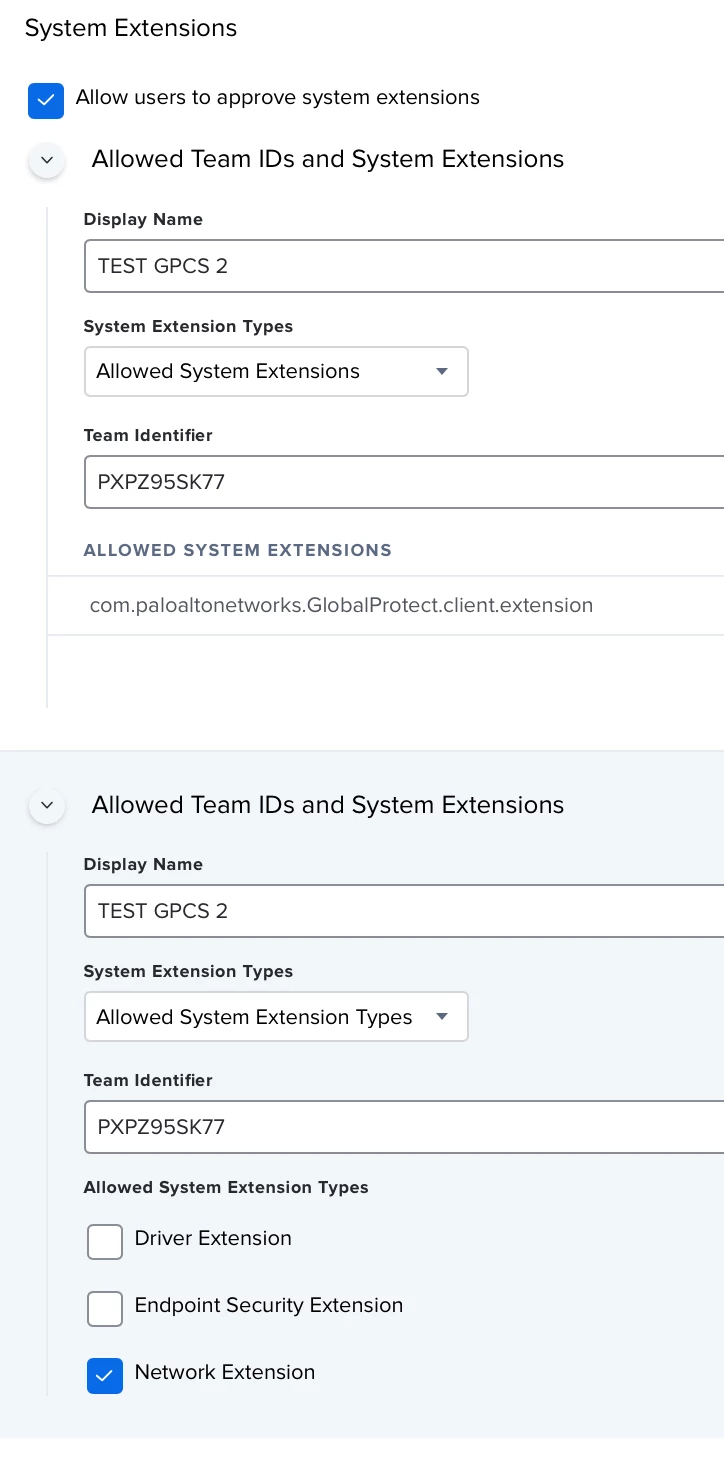Click the ALLOWED SYSTEM EXTENSIONS column header
Screen dimensions: 724x1460
pyautogui.click(x=238, y=550)
